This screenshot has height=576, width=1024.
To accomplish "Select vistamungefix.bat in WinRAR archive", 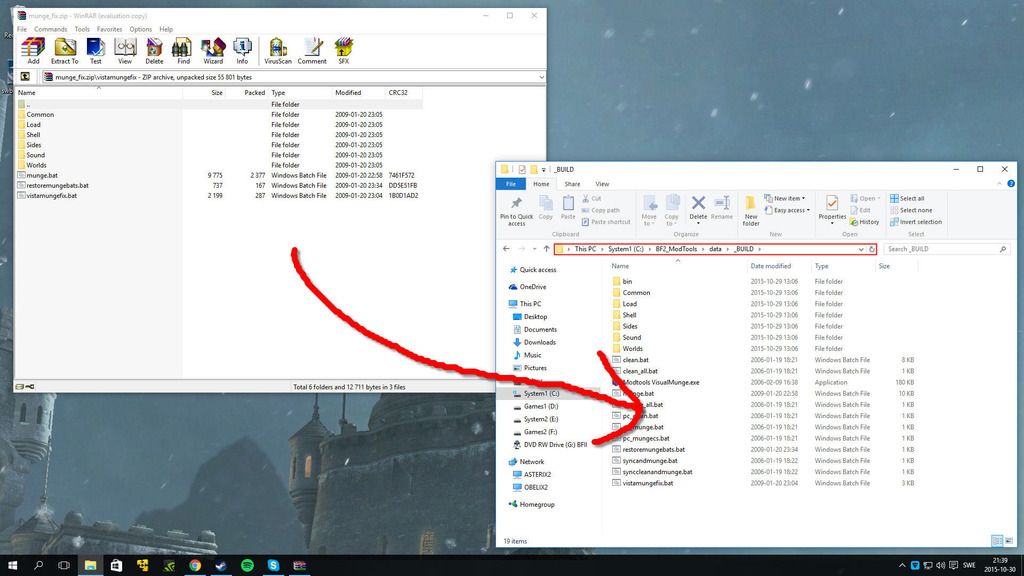I will [x=52, y=195].
